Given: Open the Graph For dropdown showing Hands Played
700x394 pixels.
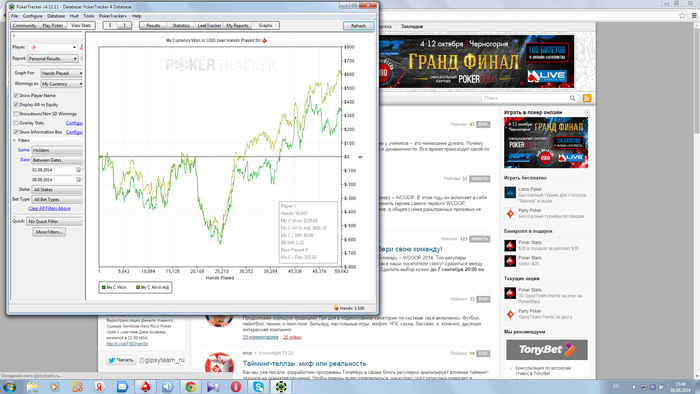Looking at the screenshot, I should point(62,73).
